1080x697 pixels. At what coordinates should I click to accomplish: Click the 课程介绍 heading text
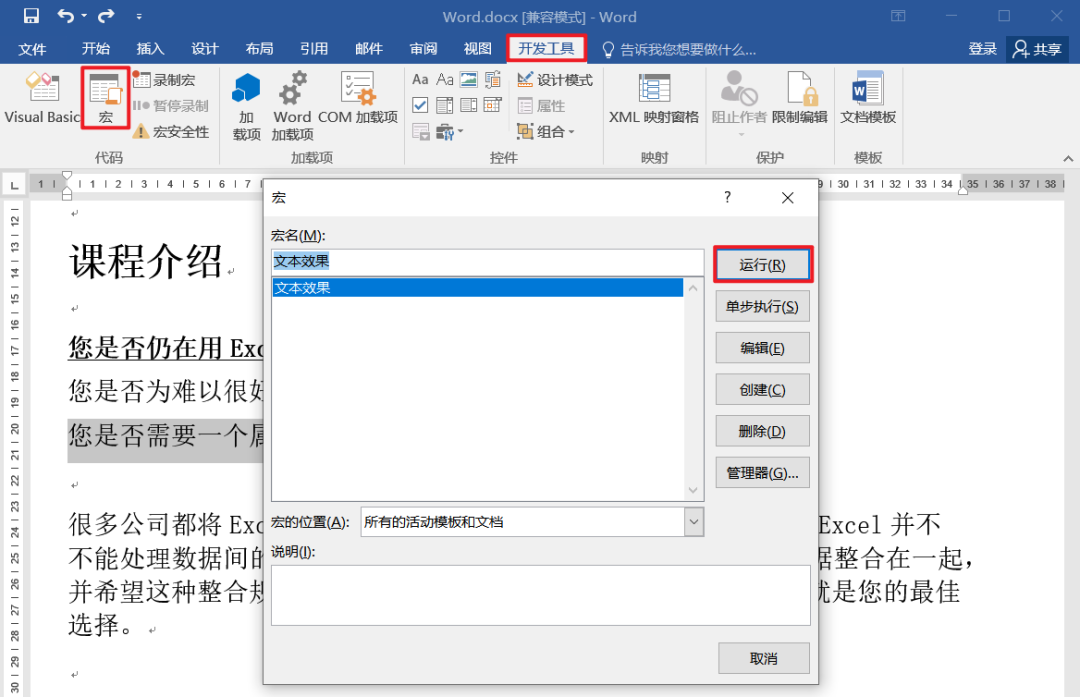145,262
